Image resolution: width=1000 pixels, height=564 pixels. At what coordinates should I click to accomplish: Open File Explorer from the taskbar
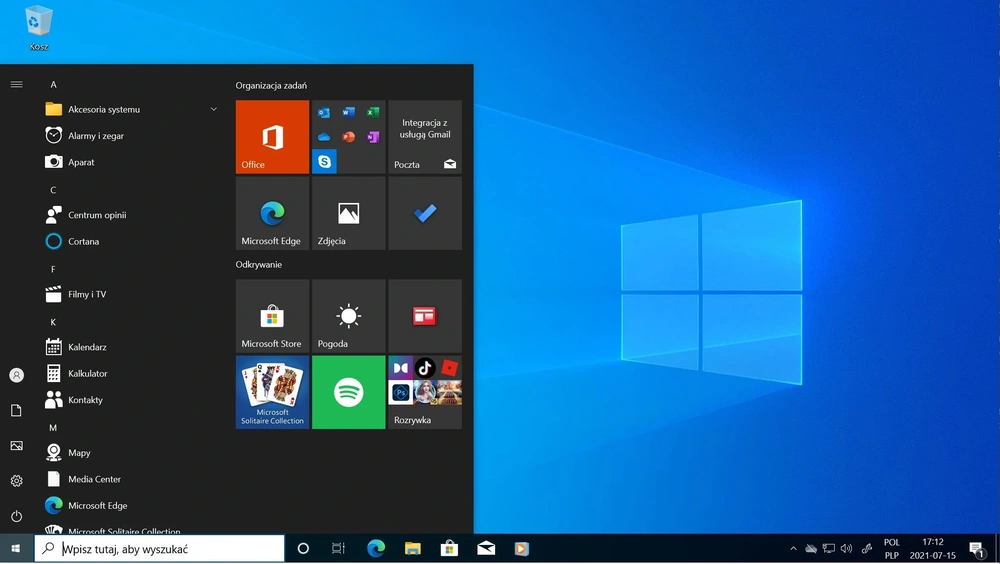click(x=413, y=549)
